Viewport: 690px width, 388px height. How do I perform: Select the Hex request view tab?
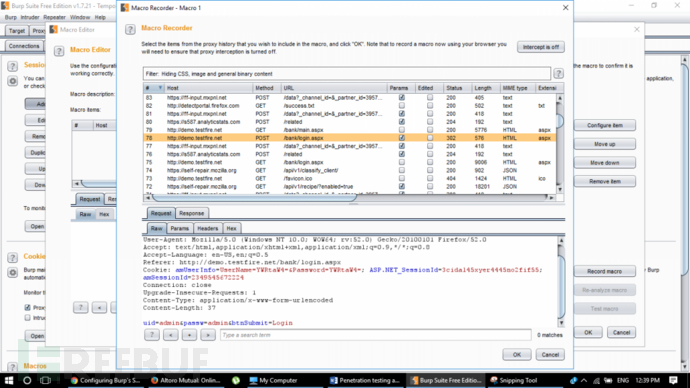coord(231,228)
